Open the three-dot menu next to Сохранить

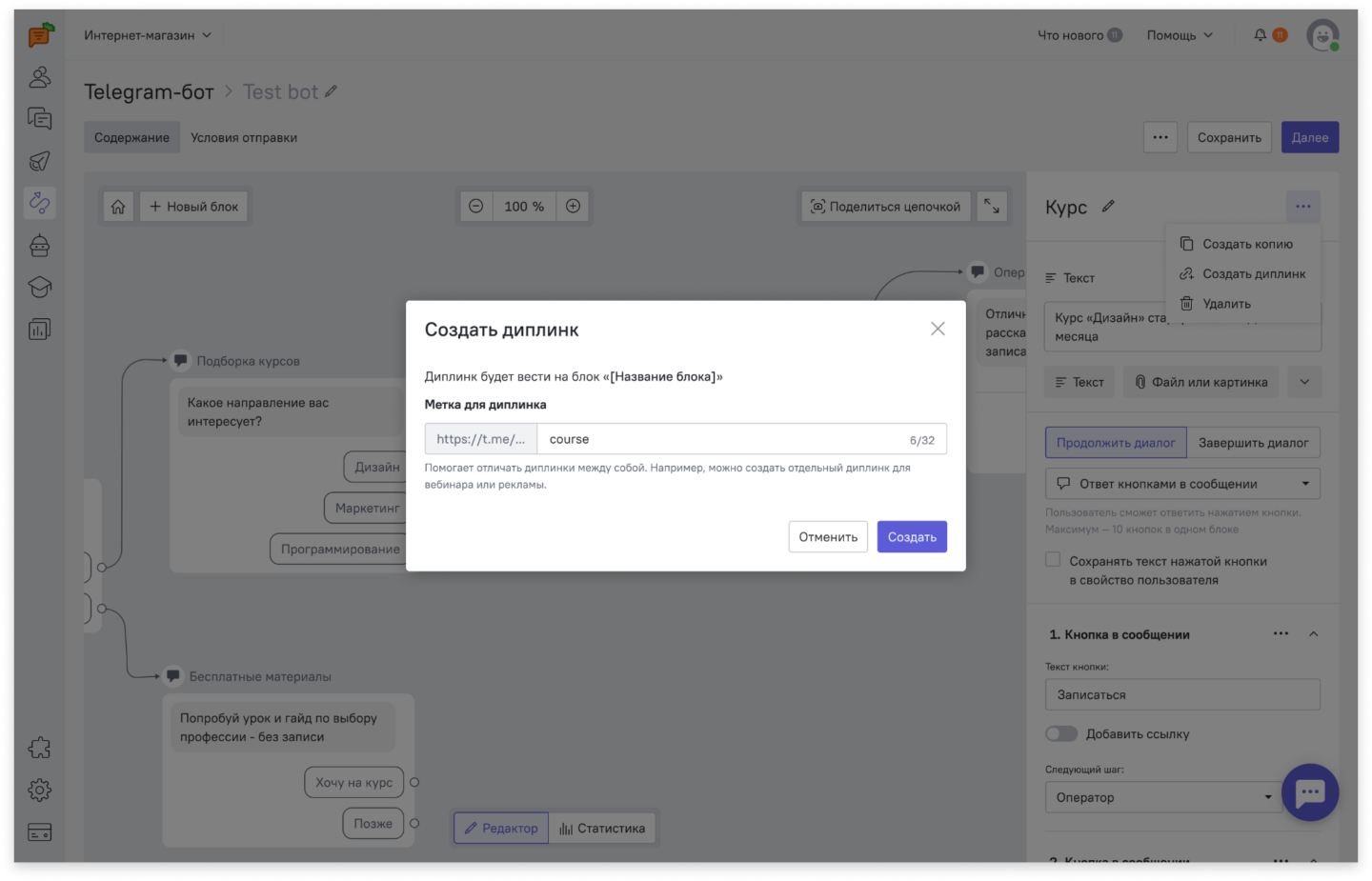[1160, 137]
